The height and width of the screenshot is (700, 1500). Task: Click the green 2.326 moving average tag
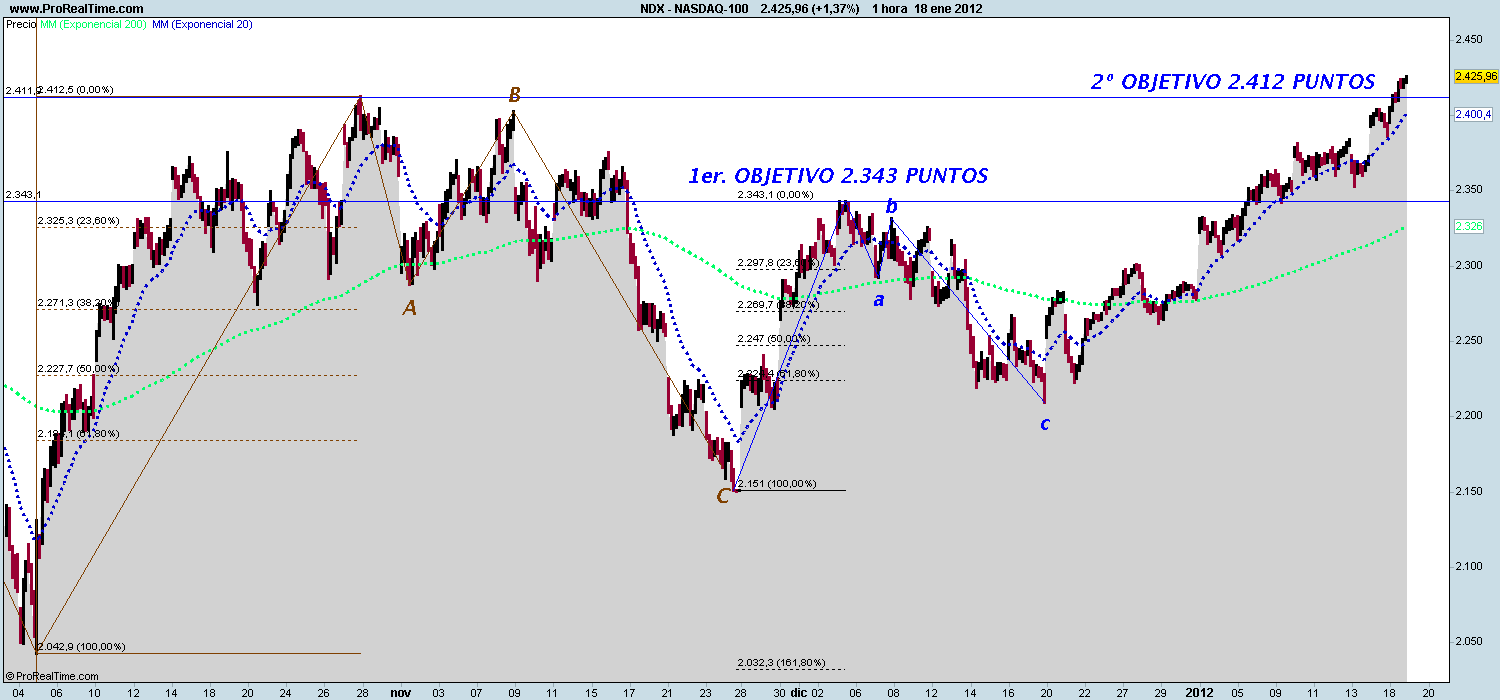point(1470,228)
